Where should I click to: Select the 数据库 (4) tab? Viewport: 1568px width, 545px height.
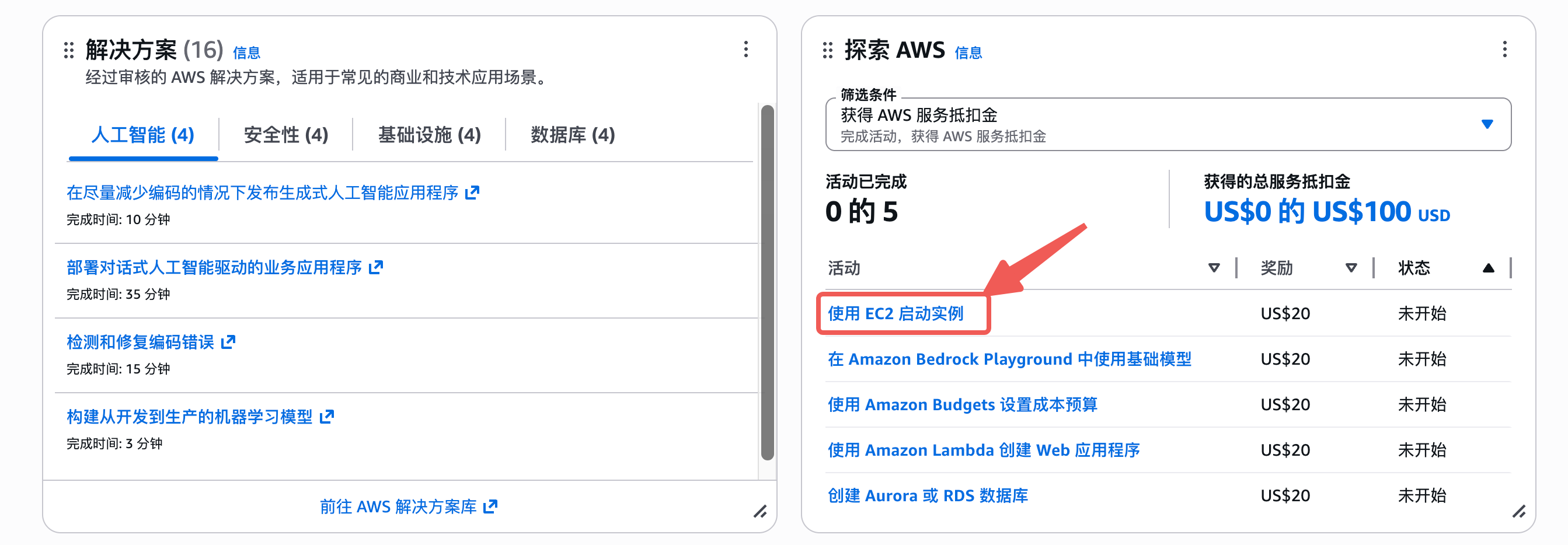pyautogui.click(x=573, y=134)
